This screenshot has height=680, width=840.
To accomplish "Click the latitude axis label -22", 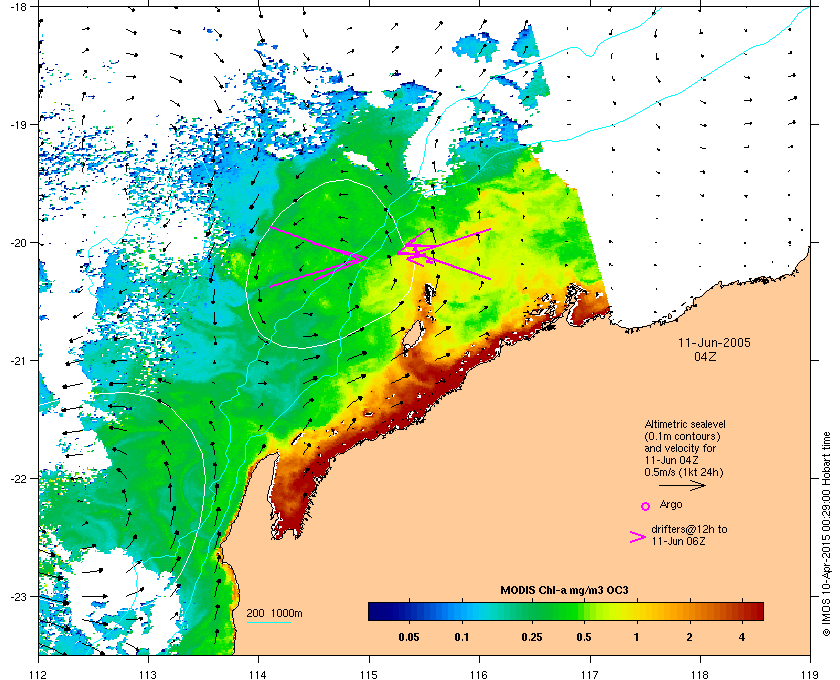I will coord(19,479).
